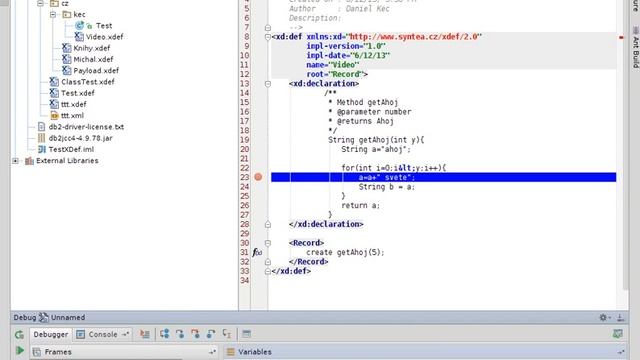640x360 pixels.
Task: Open Video.xdef in project tree
Action: (104, 37)
